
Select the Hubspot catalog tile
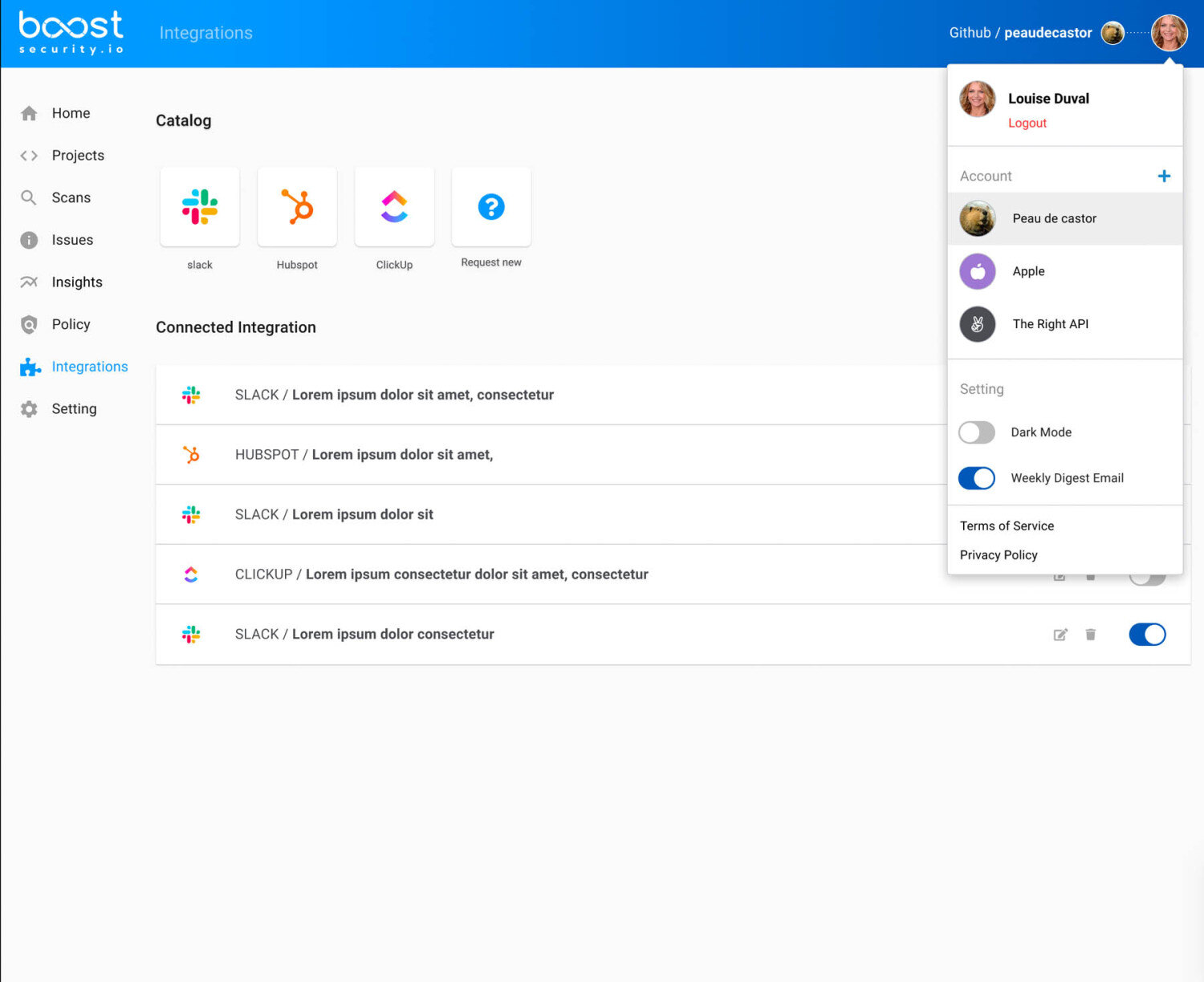click(x=297, y=207)
